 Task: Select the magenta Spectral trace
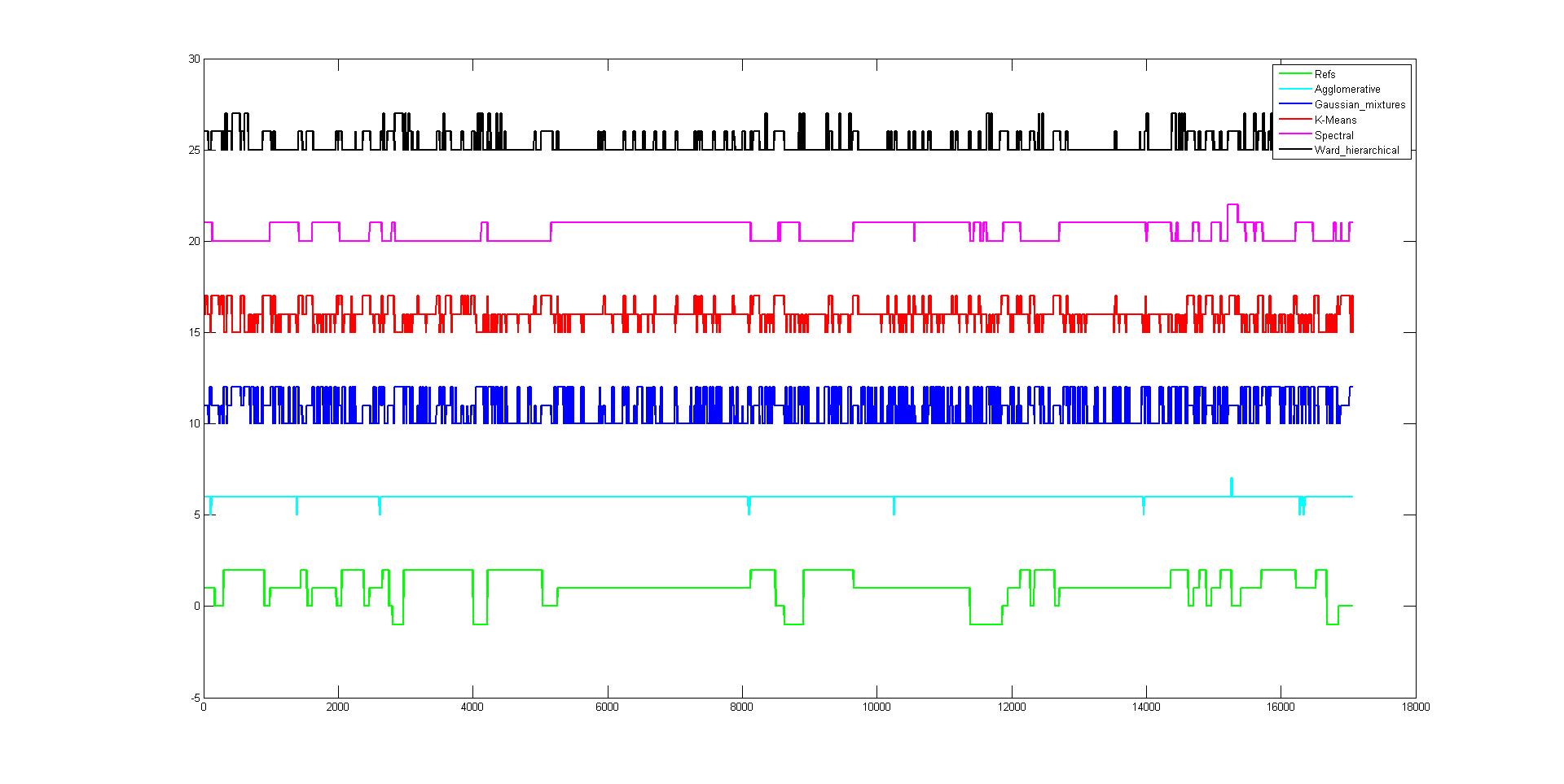(x=652, y=222)
